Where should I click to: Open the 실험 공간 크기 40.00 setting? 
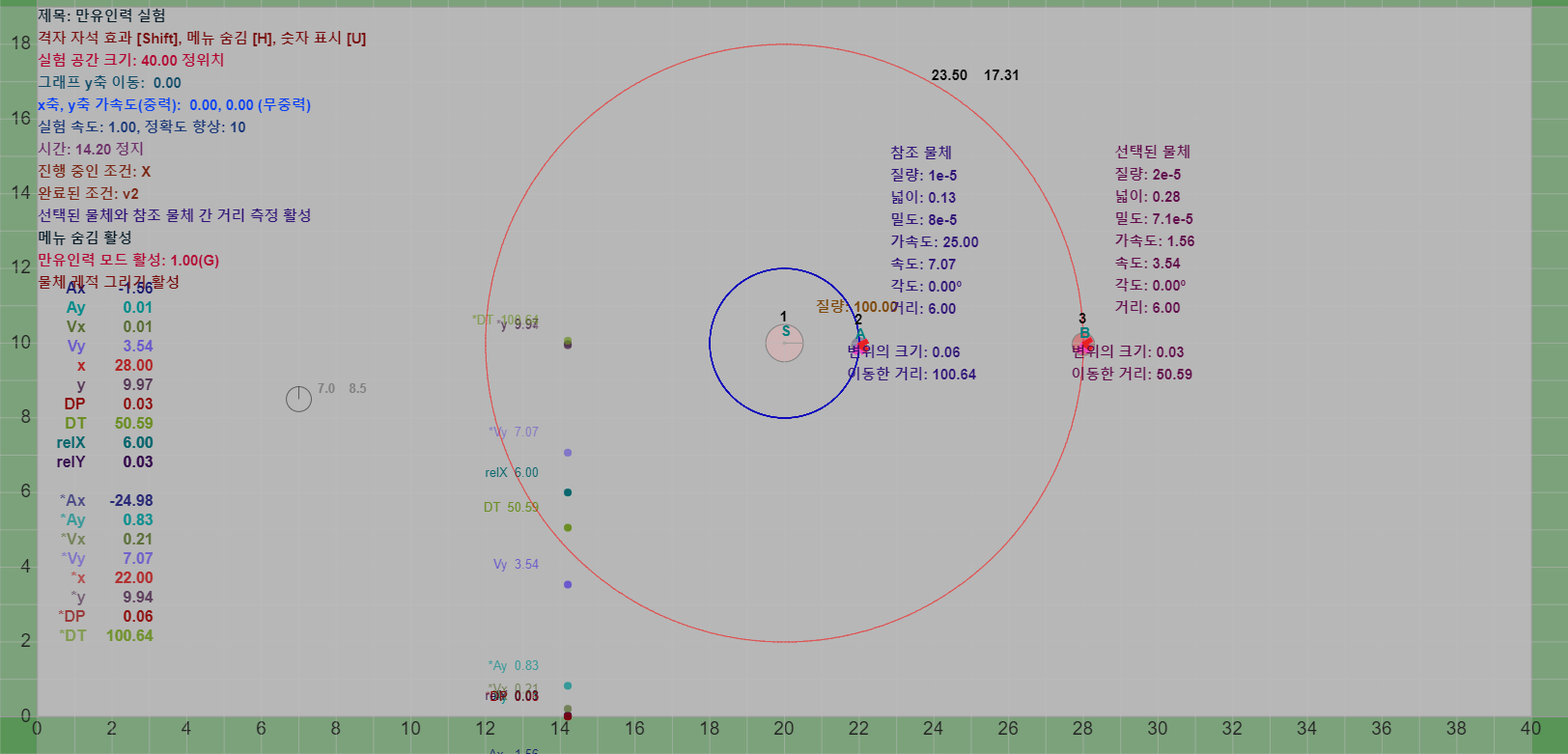pyautogui.click(x=131, y=60)
